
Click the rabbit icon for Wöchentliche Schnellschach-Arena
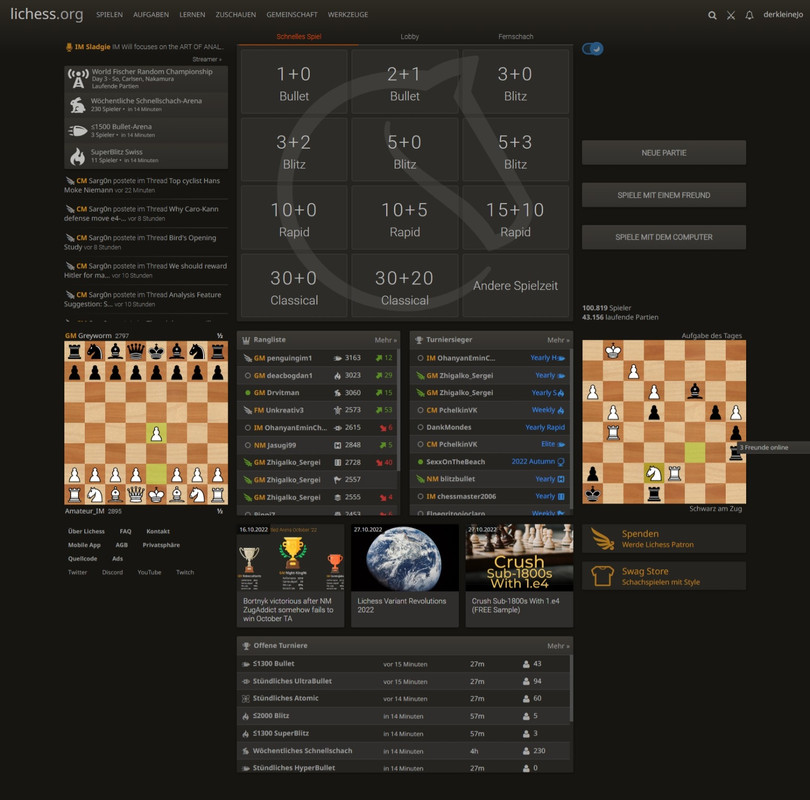pos(77,105)
